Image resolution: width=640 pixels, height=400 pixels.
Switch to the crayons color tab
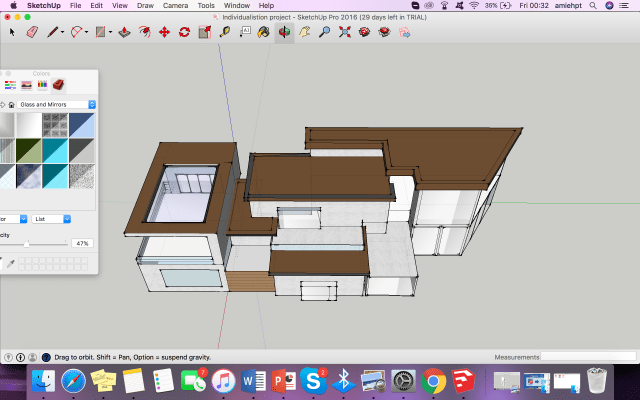coord(42,84)
